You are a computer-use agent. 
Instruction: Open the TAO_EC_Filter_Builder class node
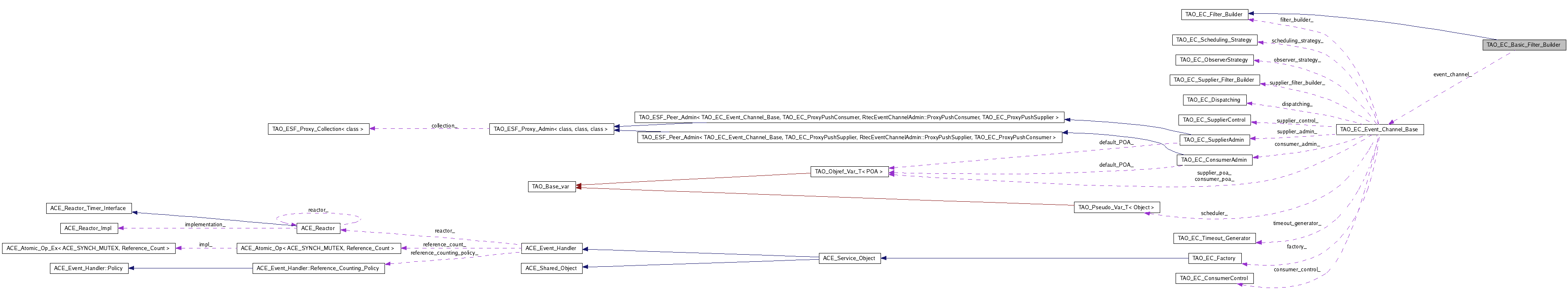coord(1212,14)
